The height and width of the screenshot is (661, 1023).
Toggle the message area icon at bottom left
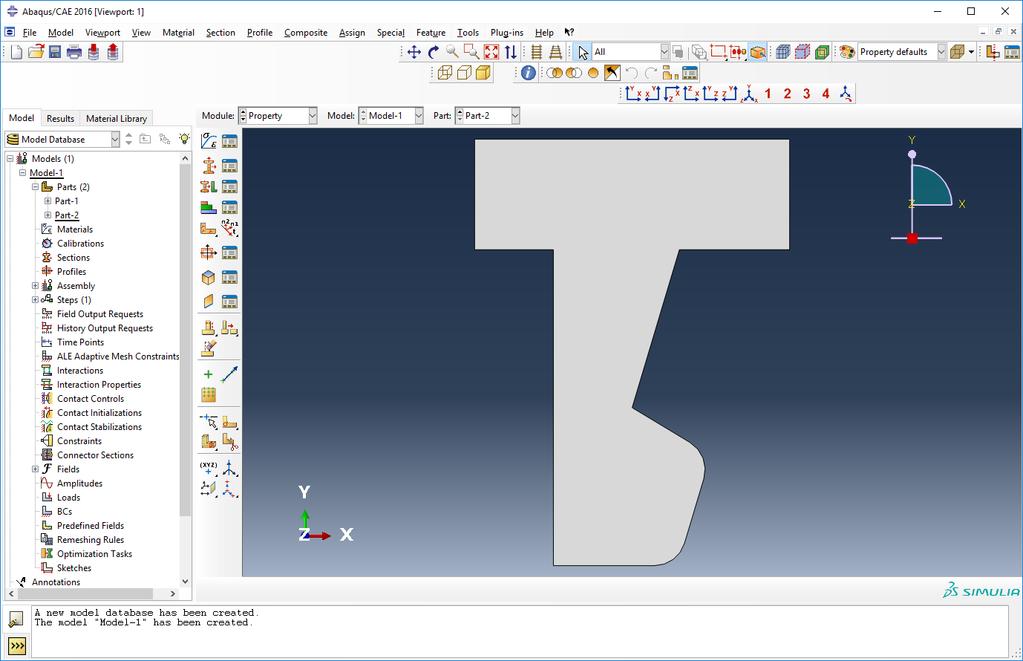click(x=16, y=619)
